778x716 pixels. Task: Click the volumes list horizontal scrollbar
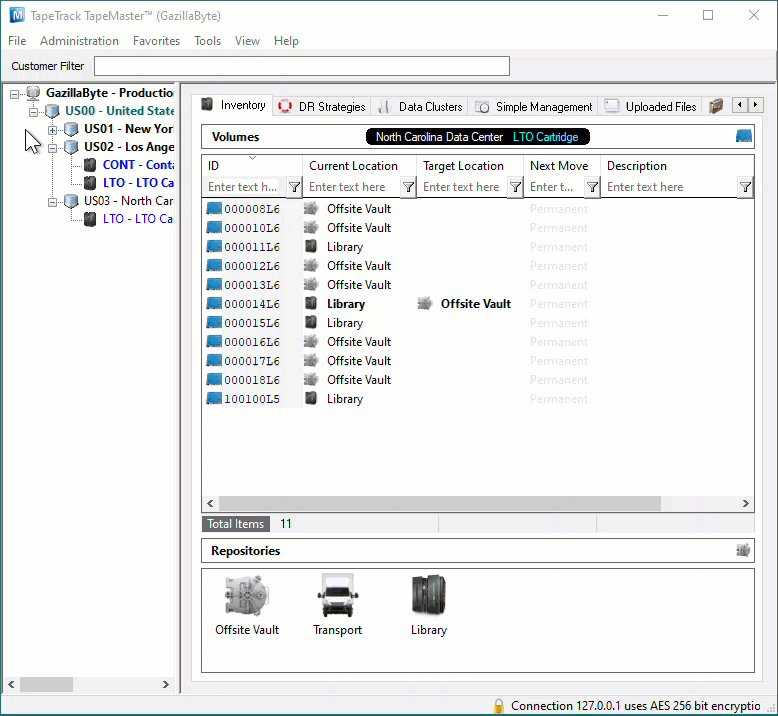tap(440, 503)
